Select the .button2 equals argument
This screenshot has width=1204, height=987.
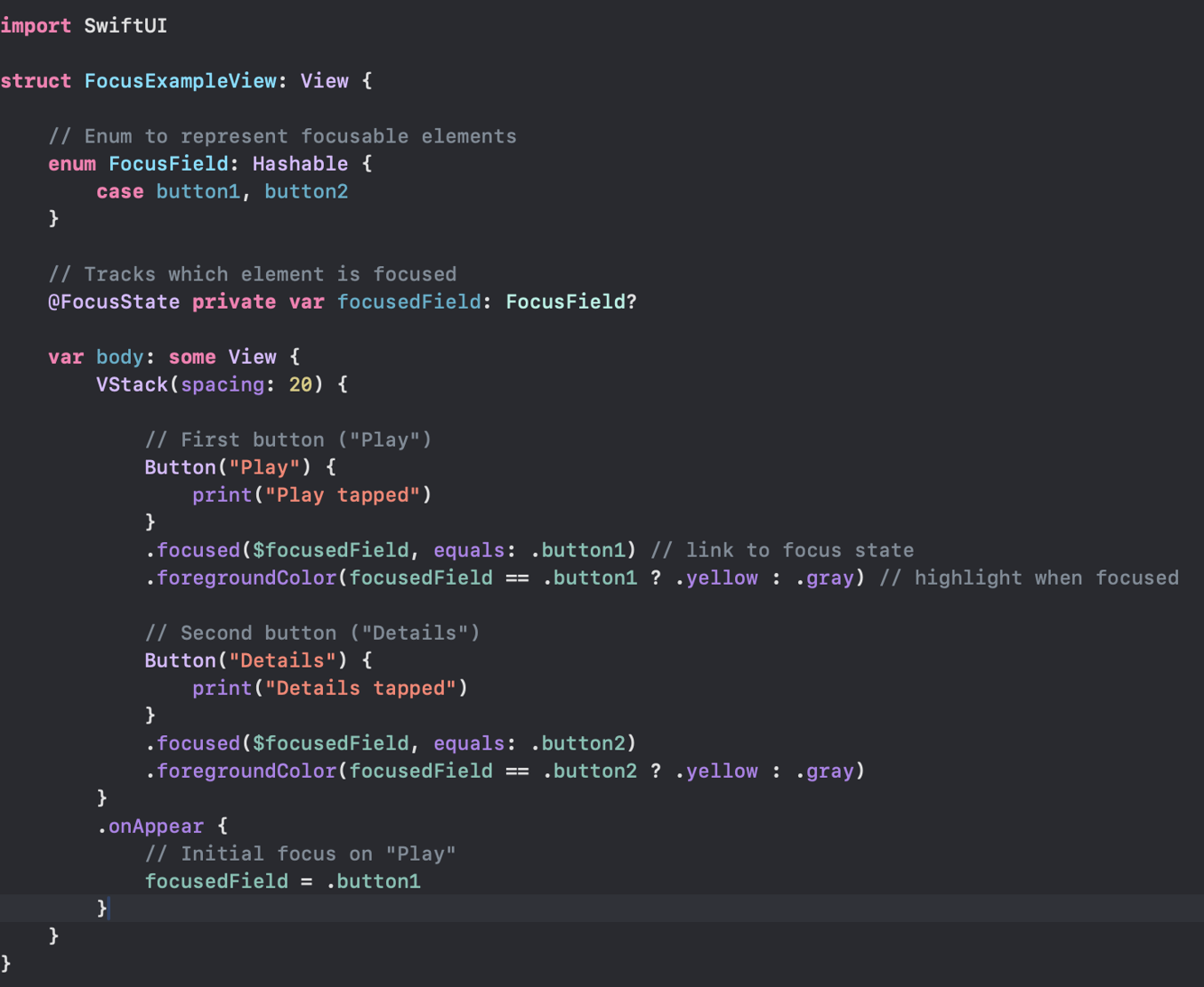[582, 743]
